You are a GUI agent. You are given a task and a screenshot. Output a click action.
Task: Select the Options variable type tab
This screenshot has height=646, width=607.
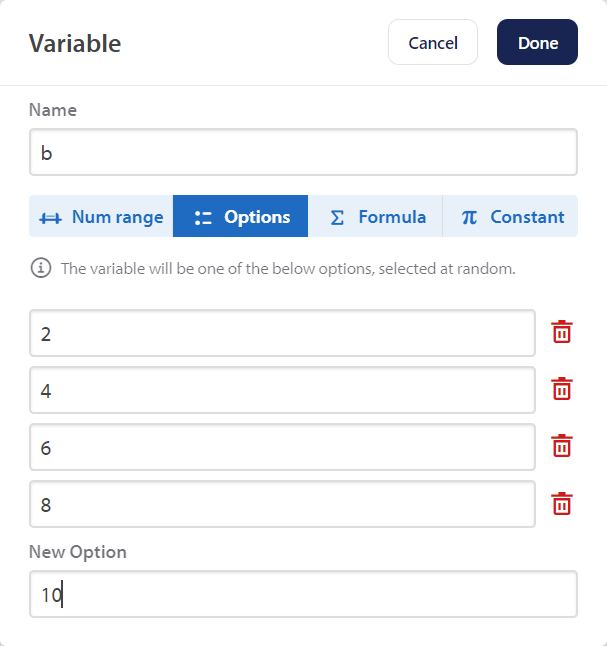240,216
